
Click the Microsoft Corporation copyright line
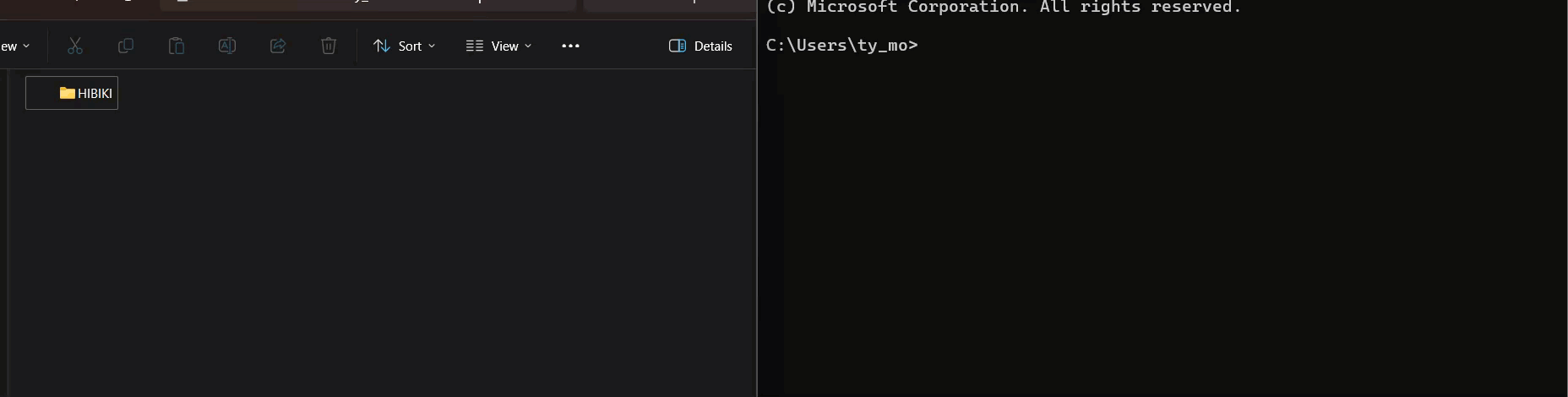pyautogui.click(x=1004, y=8)
